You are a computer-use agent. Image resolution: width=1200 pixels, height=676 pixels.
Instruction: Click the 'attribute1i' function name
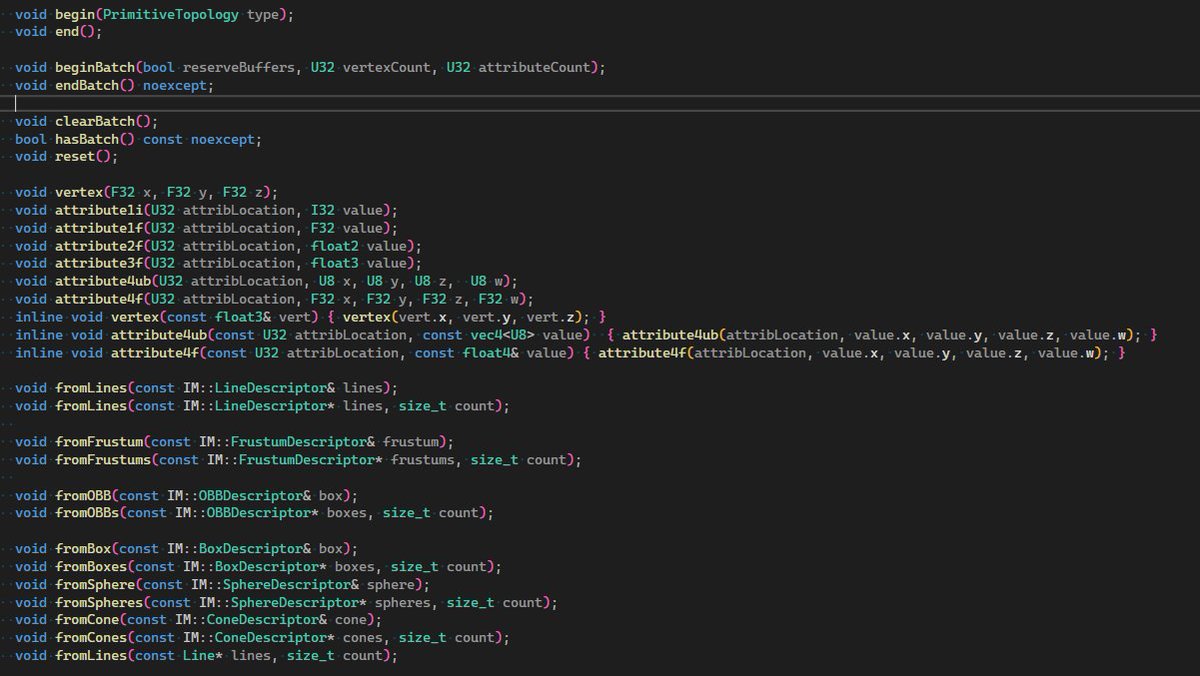99,210
